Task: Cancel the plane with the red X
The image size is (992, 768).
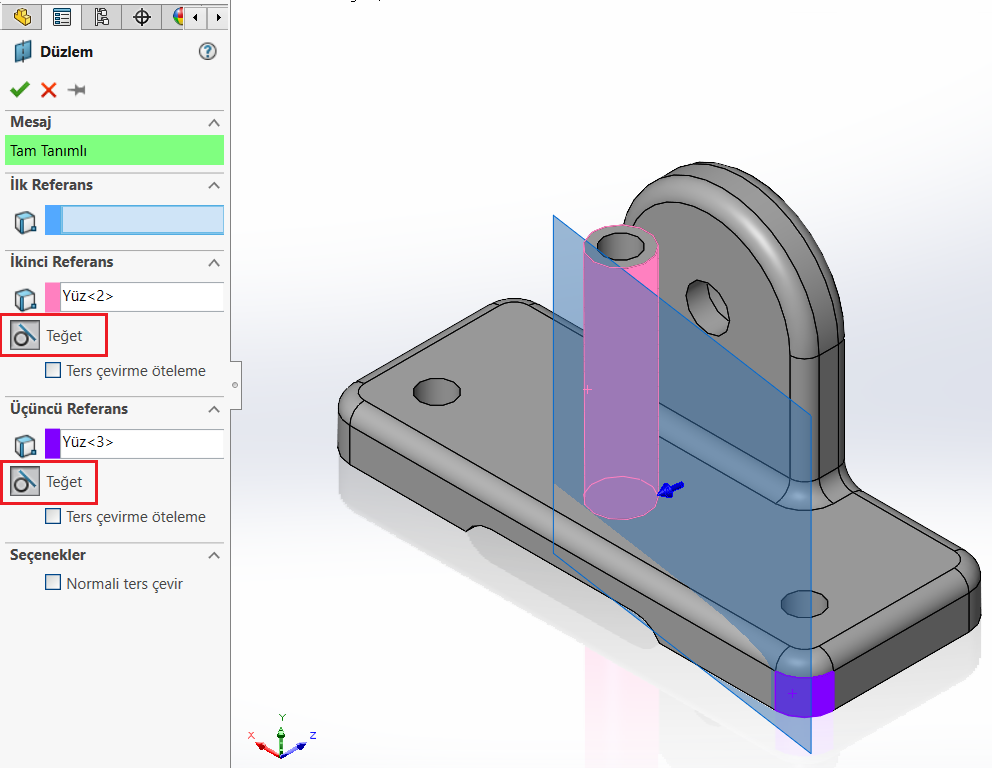Action: click(x=48, y=90)
